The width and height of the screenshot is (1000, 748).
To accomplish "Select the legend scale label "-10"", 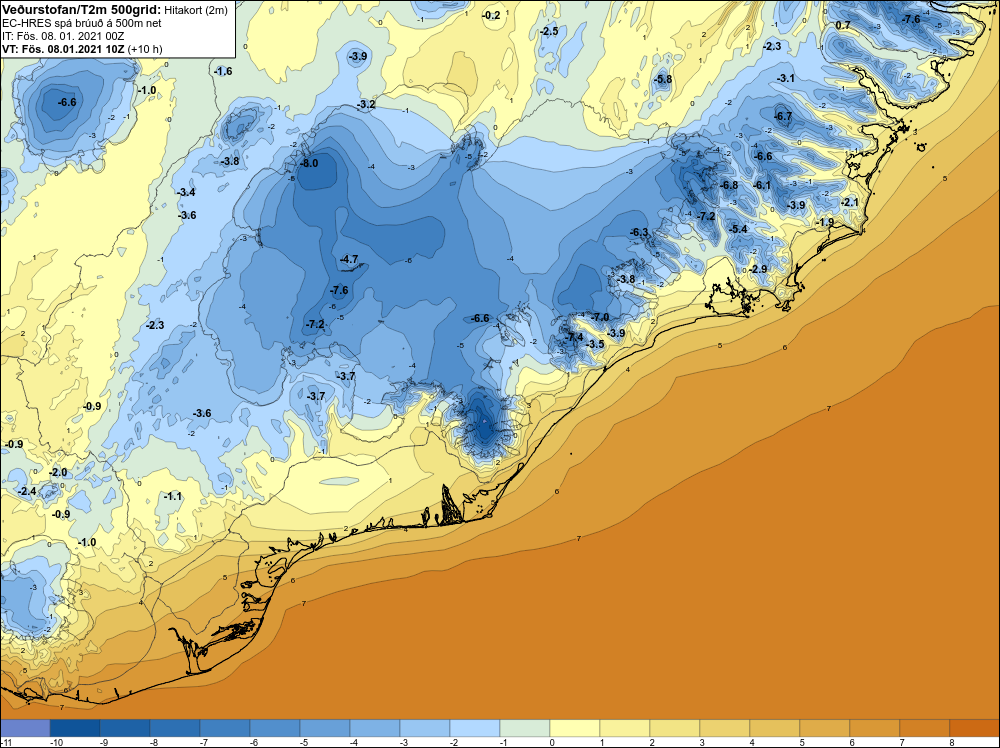I will pyautogui.click(x=55, y=742).
